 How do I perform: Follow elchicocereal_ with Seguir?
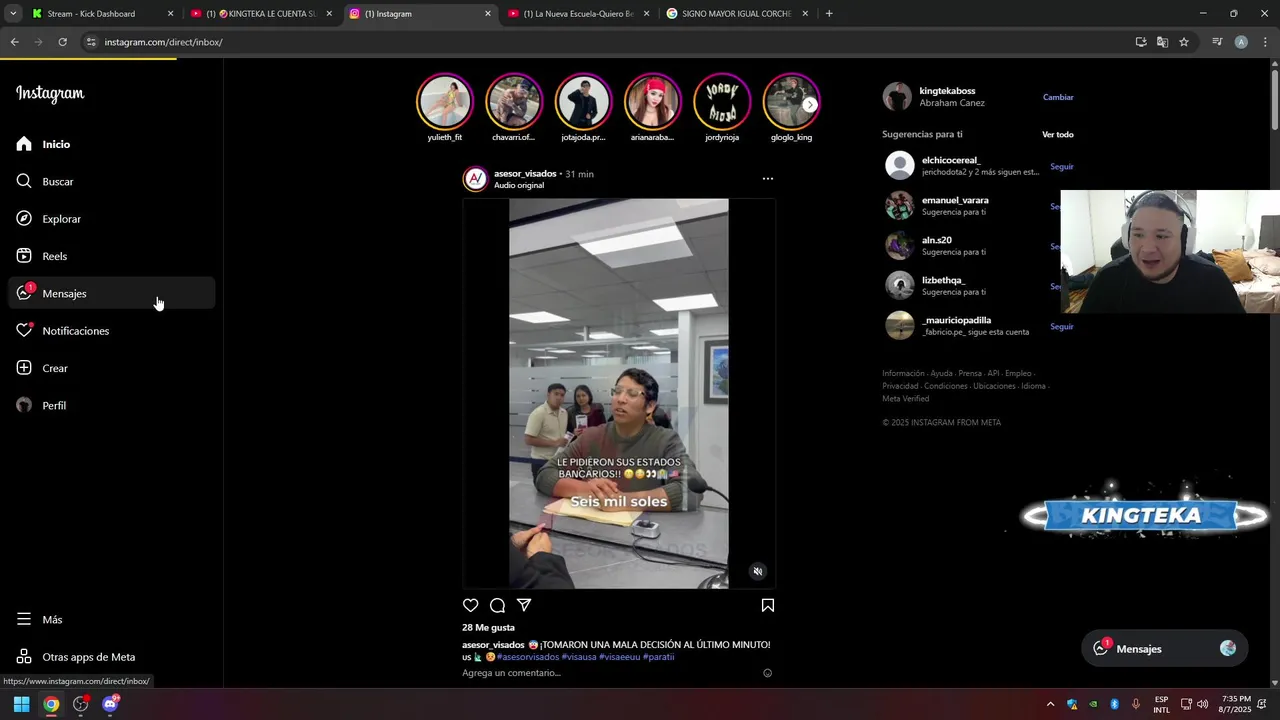coord(1061,166)
